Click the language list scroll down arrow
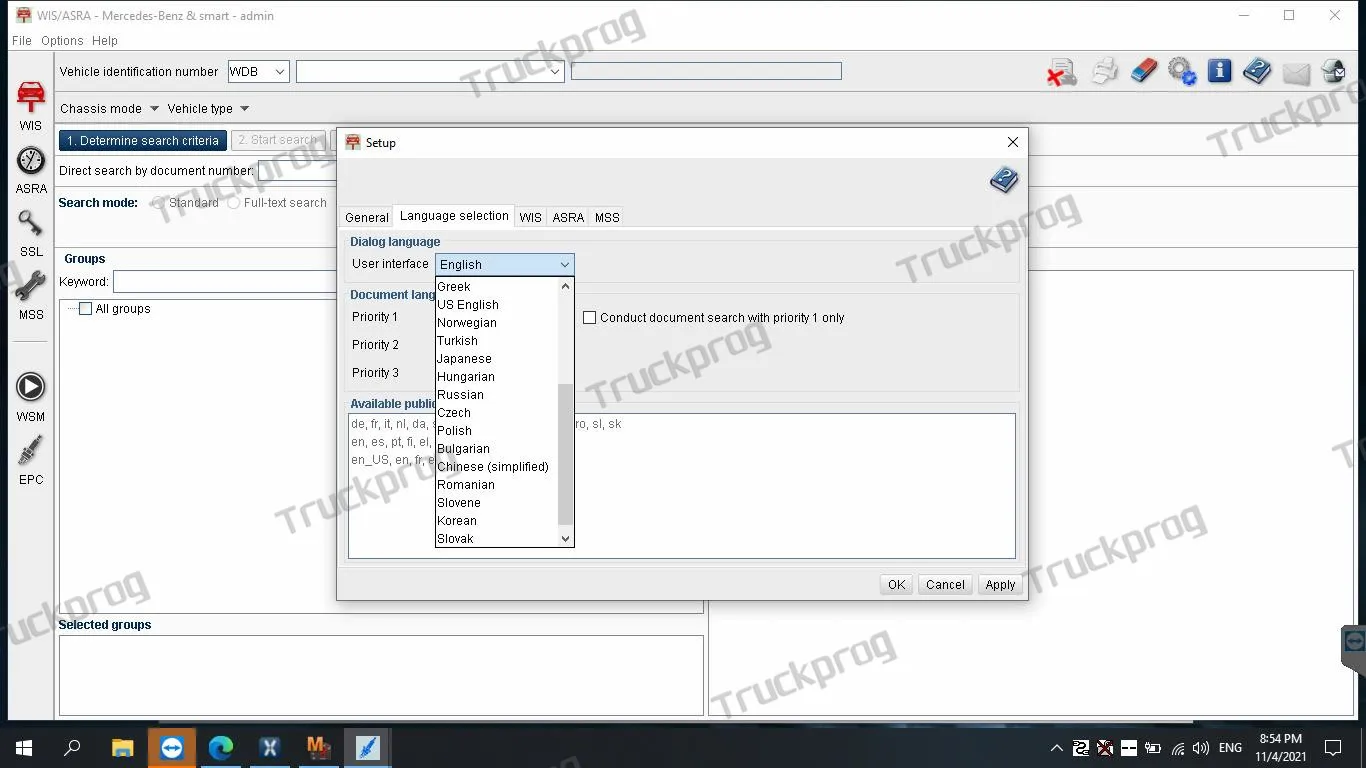The image size is (1366, 768). coord(565,538)
